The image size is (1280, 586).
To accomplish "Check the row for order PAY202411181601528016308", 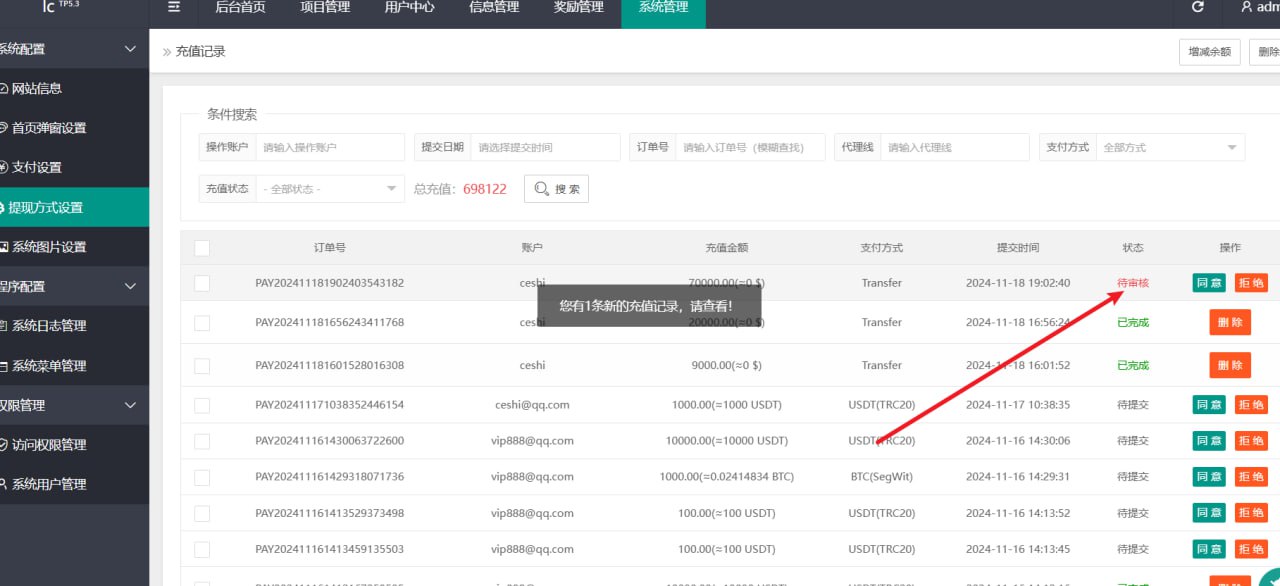I will (x=202, y=366).
